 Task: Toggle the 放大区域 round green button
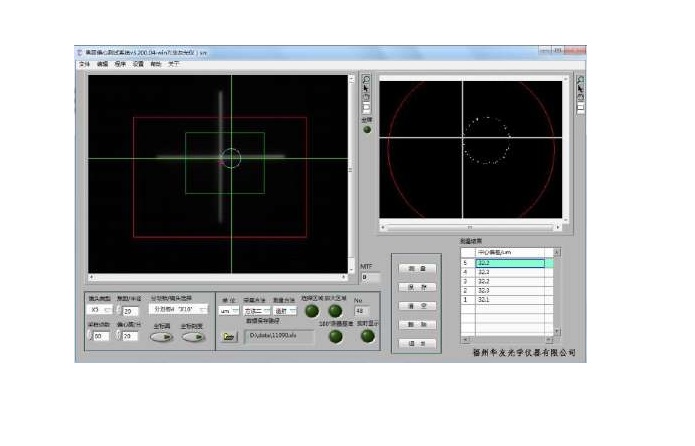(x=335, y=311)
